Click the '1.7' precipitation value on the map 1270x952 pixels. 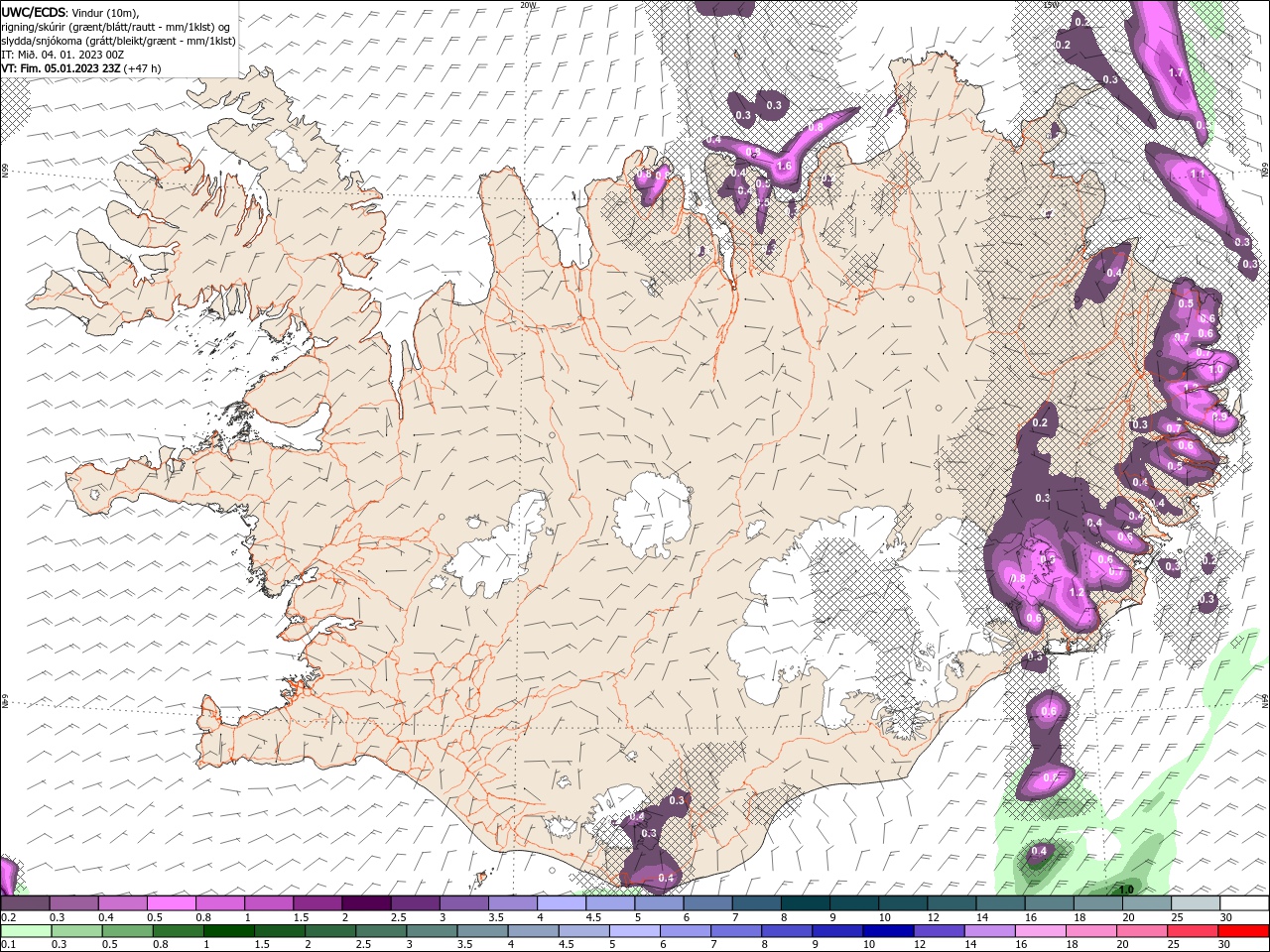[1176, 73]
